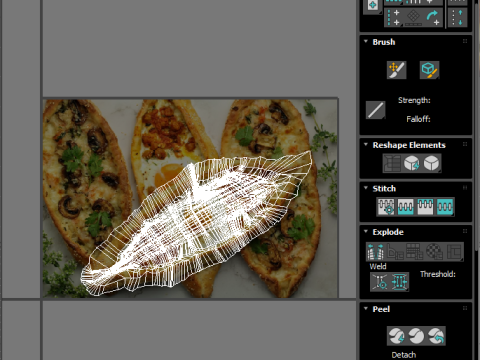Click Stitch To Target icon

[386, 207]
